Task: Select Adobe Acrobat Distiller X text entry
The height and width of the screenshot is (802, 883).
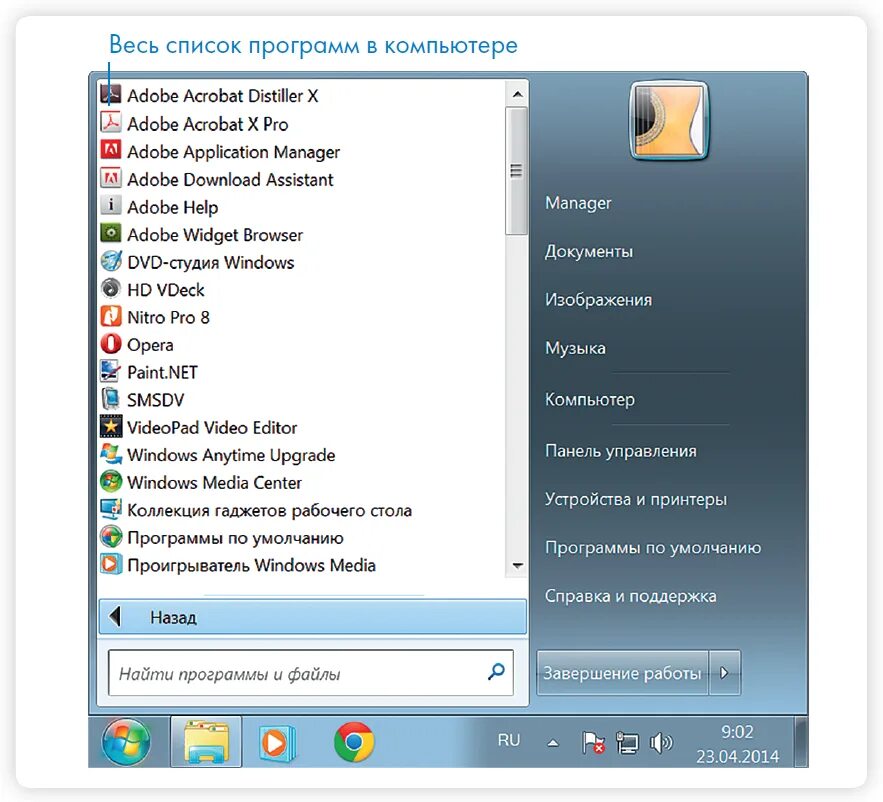Action: point(222,96)
